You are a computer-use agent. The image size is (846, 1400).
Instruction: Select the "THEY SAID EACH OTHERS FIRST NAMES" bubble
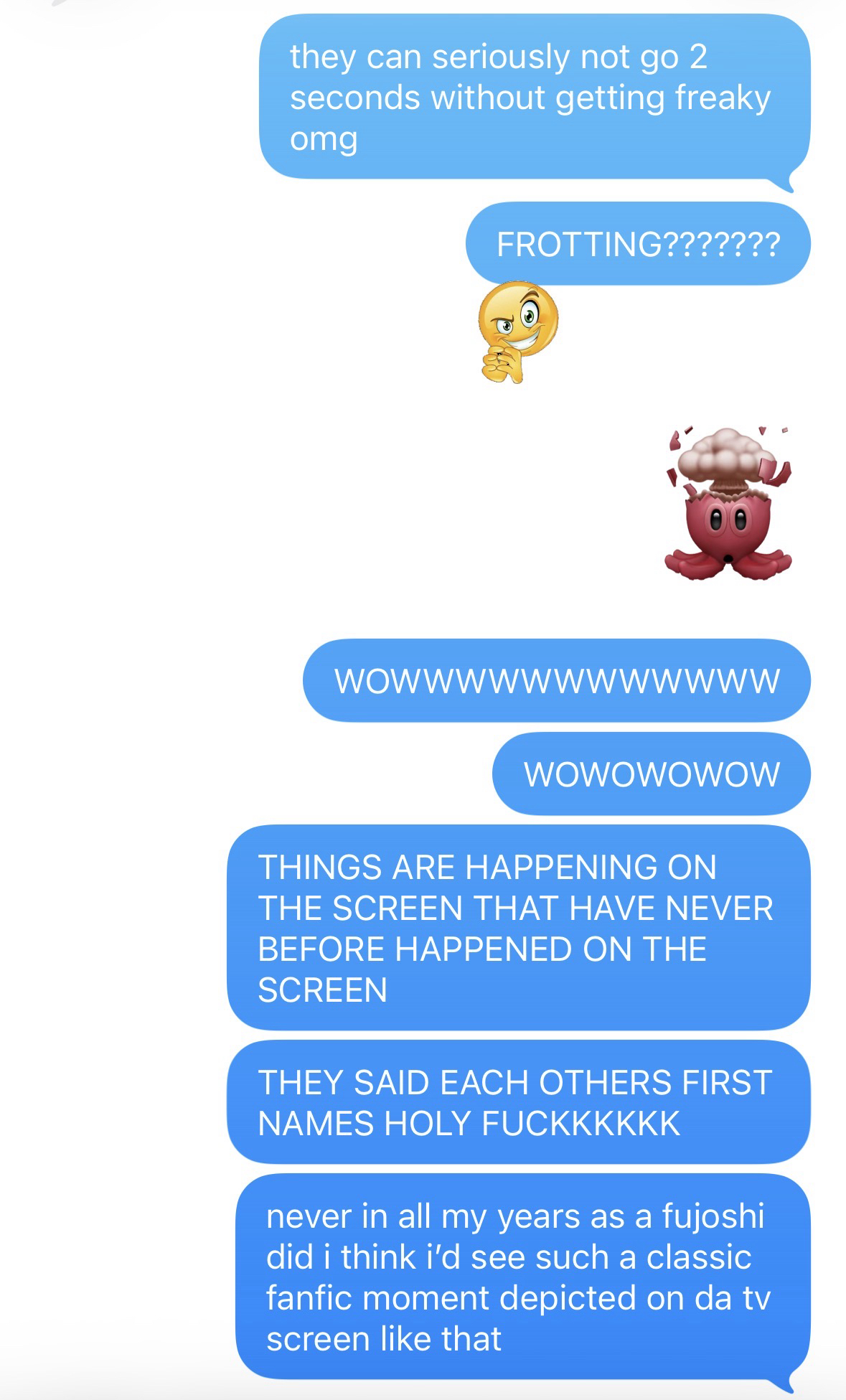pyautogui.click(x=519, y=1102)
